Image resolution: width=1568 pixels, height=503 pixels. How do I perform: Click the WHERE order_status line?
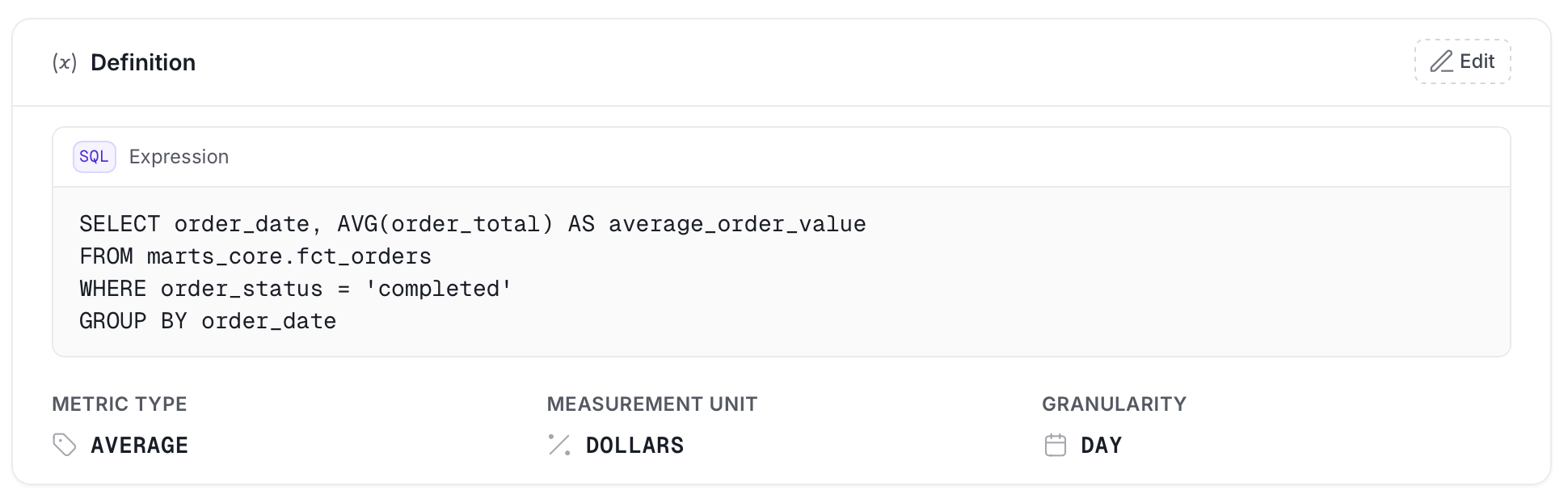pyautogui.click(x=296, y=289)
